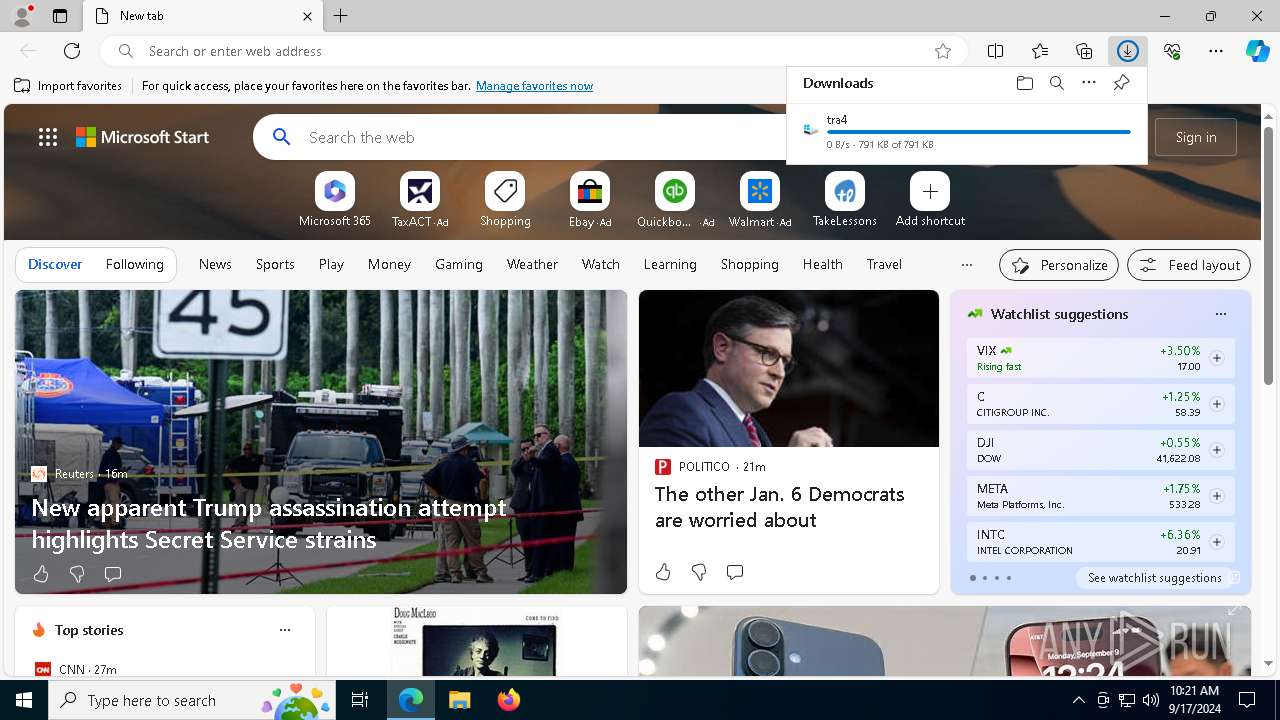The width and height of the screenshot is (1280, 720).
Task: Click Manage favorites now link
Action: coord(534,86)
